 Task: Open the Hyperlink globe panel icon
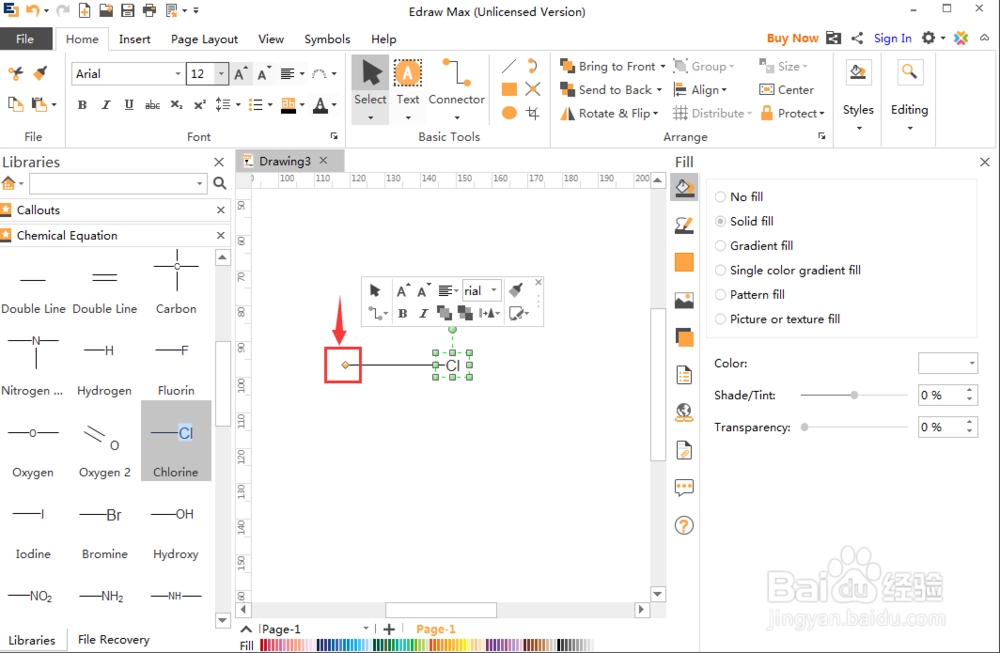coord(684,413)
